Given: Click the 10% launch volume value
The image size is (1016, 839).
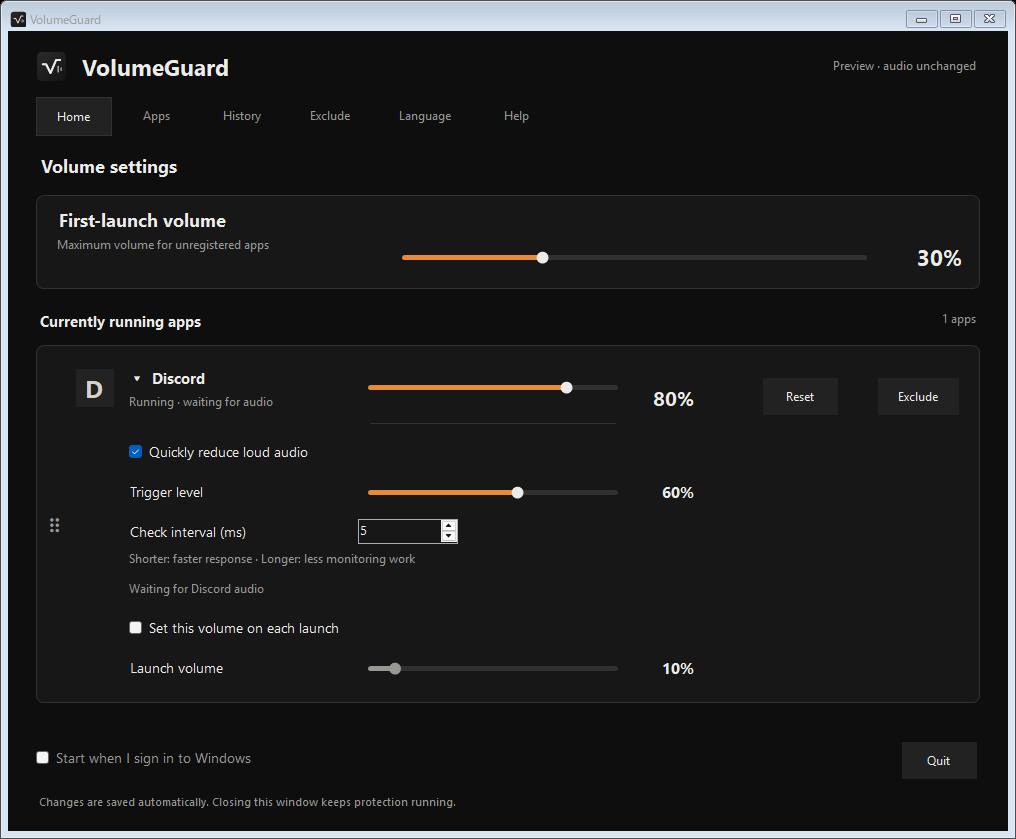Looking at the screenshot, I should [x=678, y=669].
